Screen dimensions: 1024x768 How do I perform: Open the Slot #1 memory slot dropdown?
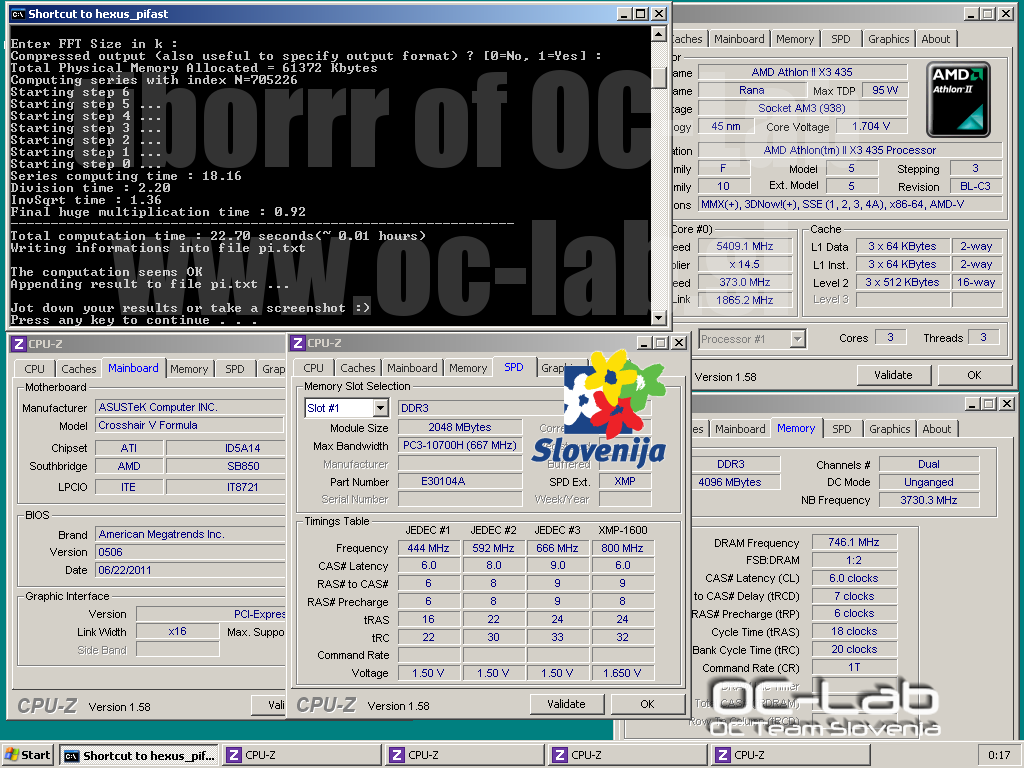tap(381, 408)
